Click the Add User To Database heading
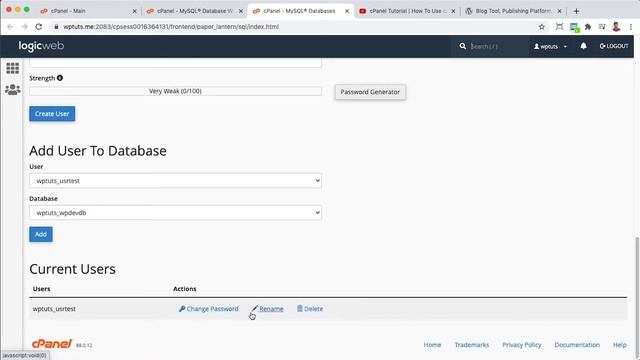 click(98, 151)
